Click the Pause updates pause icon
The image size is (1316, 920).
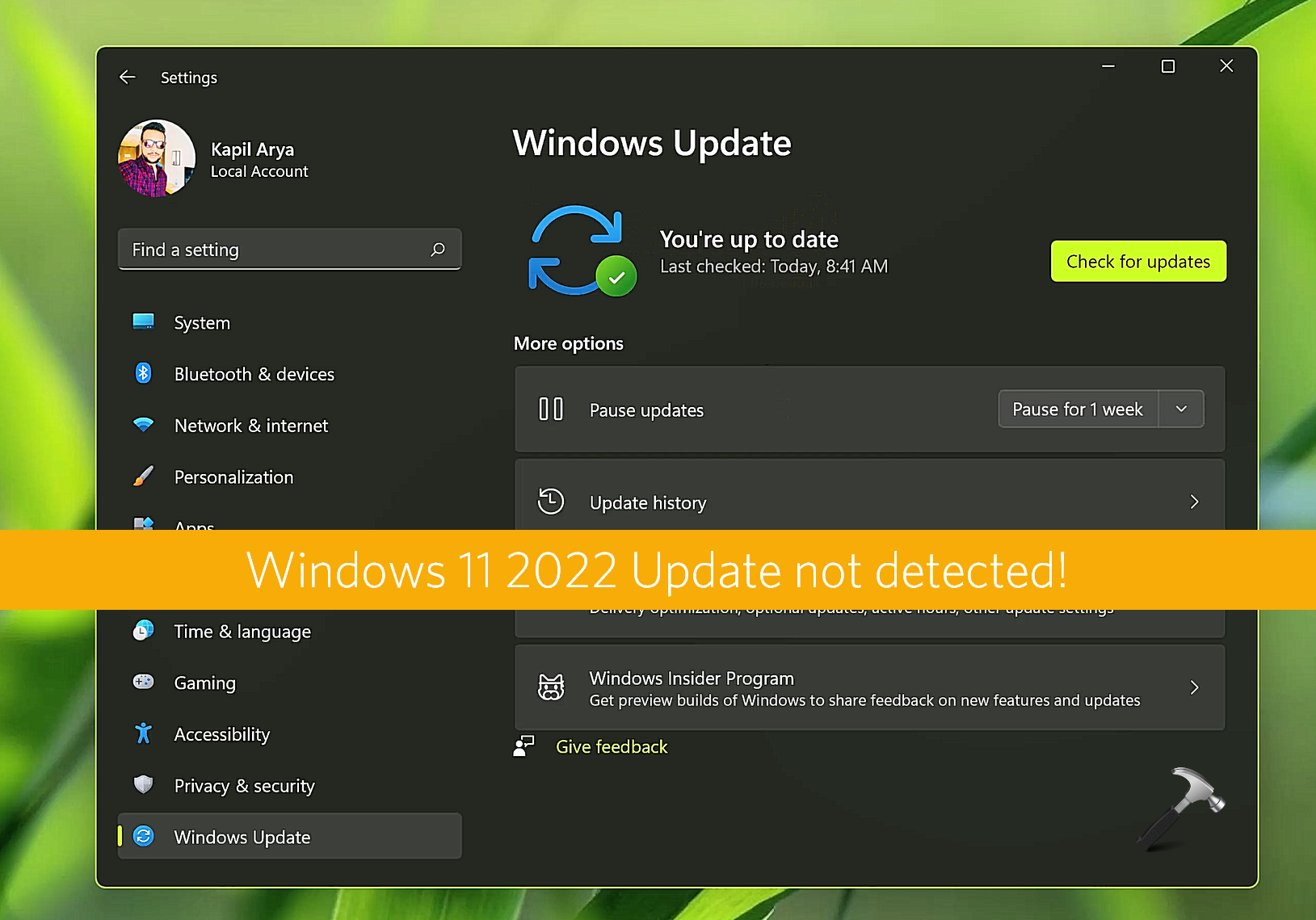tap(551, 409)
